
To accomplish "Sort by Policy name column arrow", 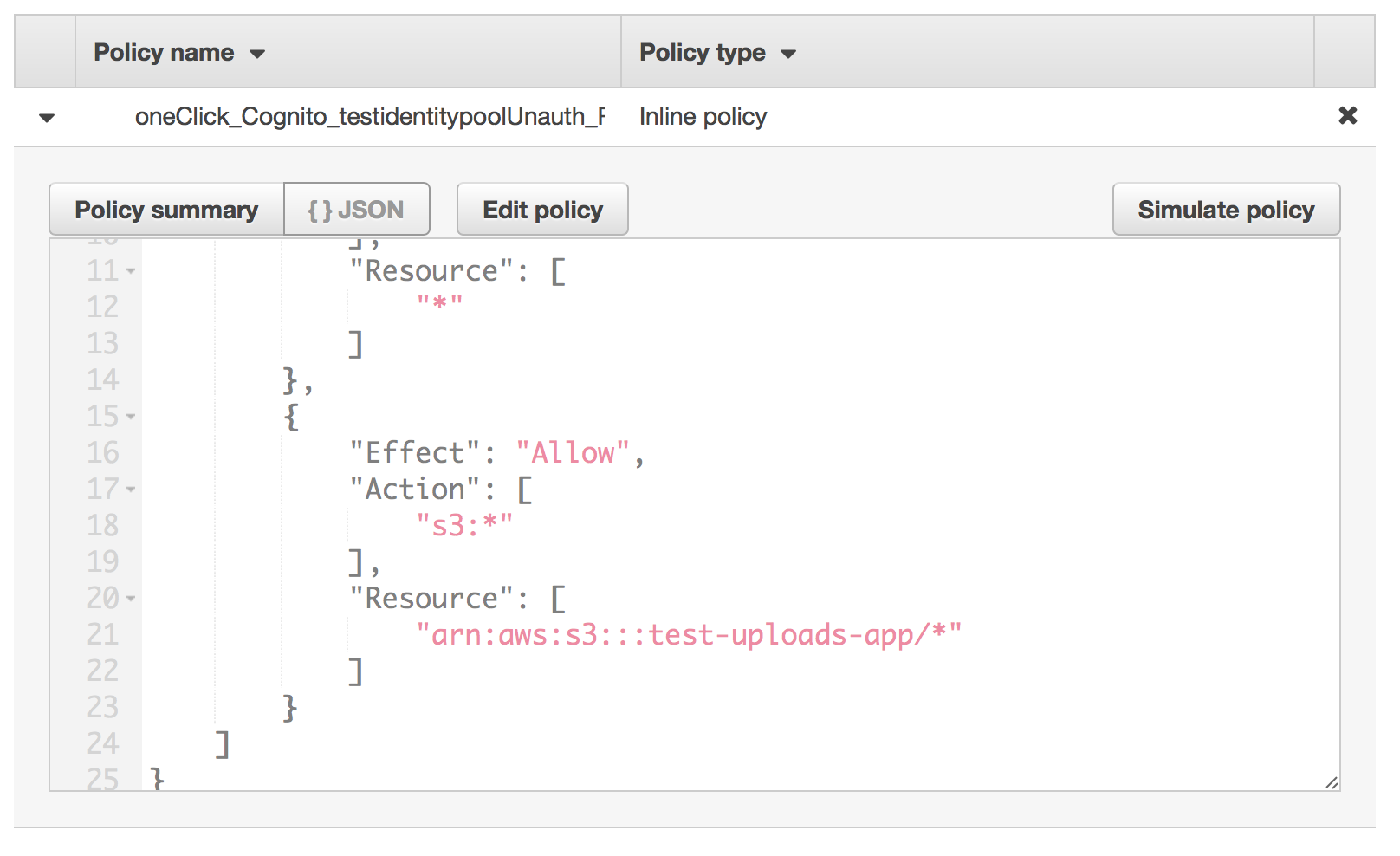I will 256,54.
